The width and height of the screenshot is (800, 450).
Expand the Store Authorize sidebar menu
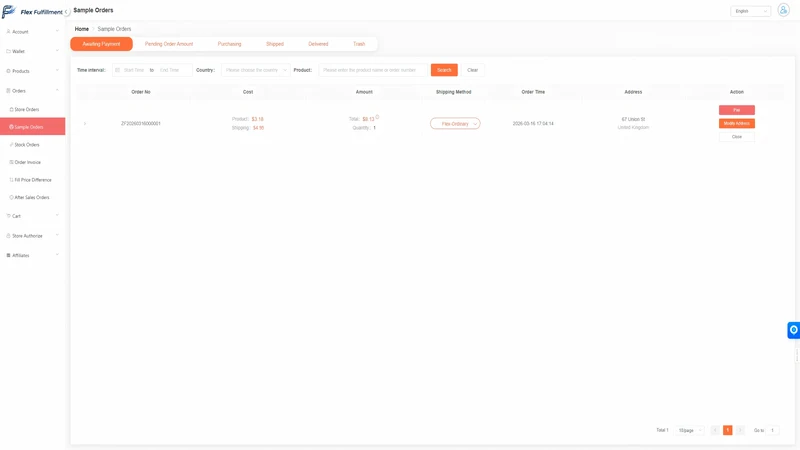click(33, 236)
